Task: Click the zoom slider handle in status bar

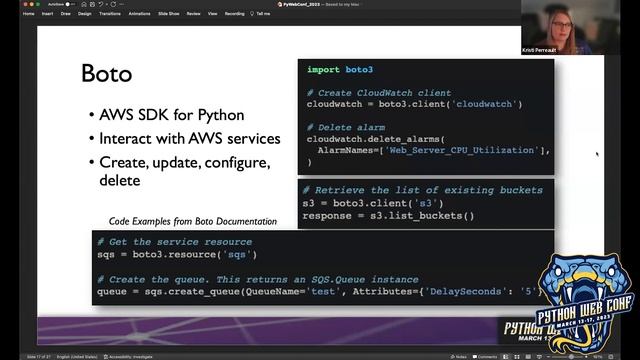Action: point(571,357)
